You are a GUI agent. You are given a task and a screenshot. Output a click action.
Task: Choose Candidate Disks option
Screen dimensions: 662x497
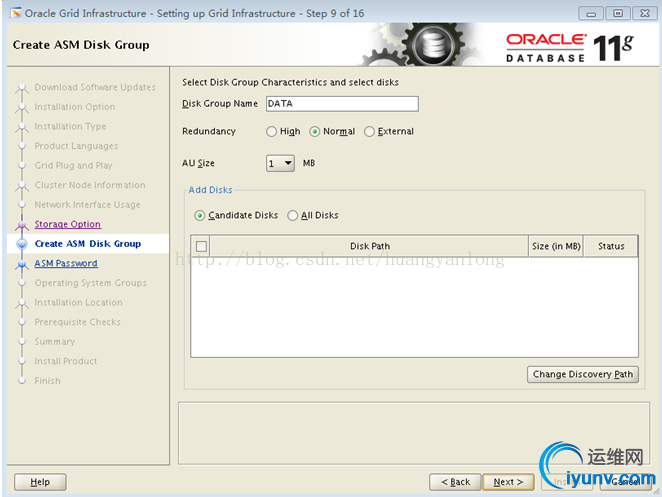pyautogui.click(x=200, y=216)
